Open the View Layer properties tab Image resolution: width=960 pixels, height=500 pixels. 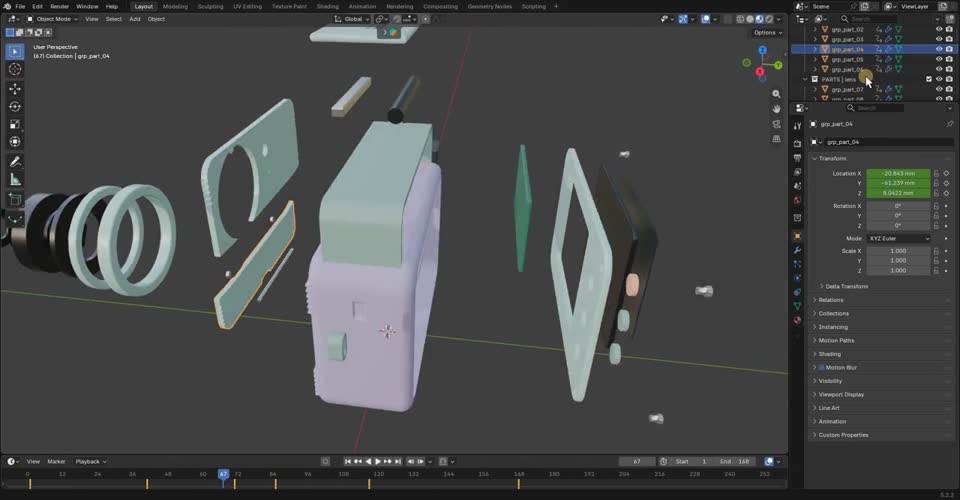(797, 172)
